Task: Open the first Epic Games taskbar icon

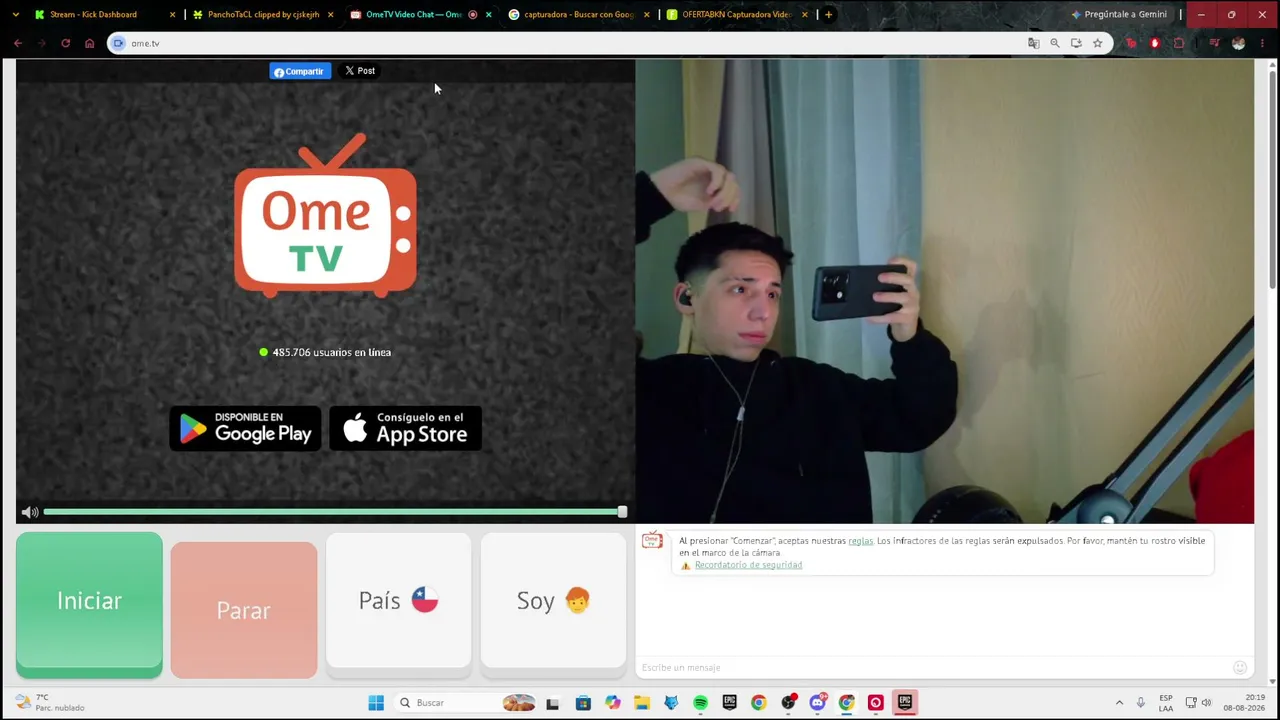Action: click(729, 703)
